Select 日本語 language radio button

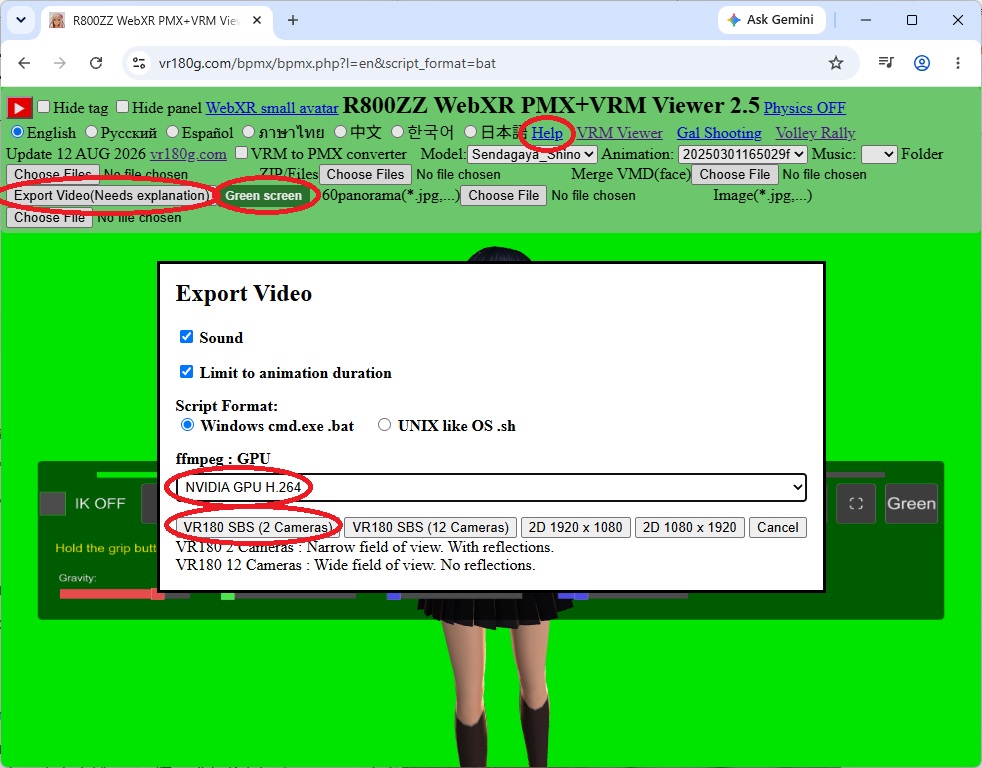pos(471,132)
